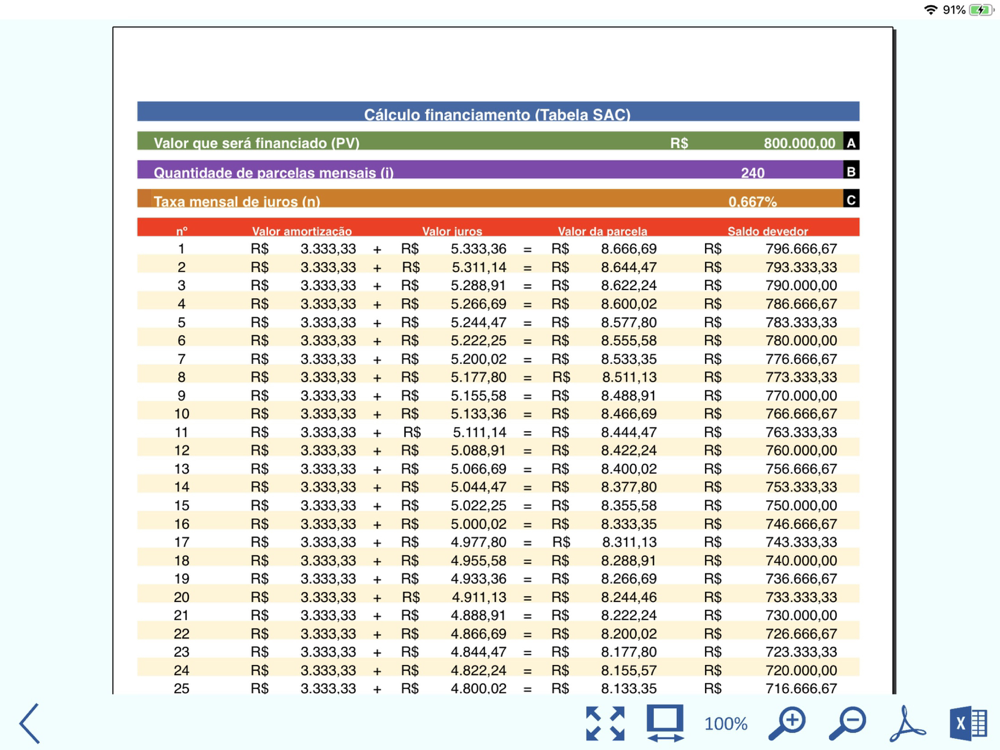
Task: Select juros value 4.933,36
Action: (x=478, y=578)
